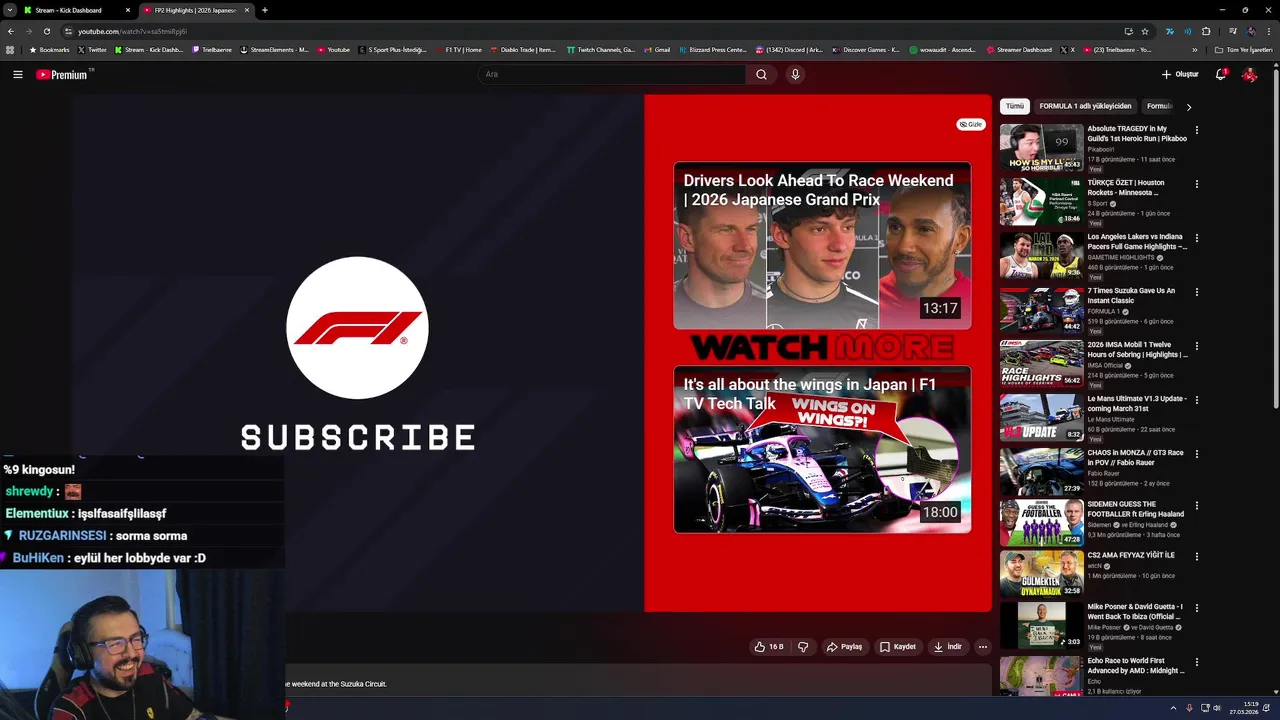Open options for Absolute TRAGEDY video
The height and width of the screenshot is (720, 1280).
1196,130
